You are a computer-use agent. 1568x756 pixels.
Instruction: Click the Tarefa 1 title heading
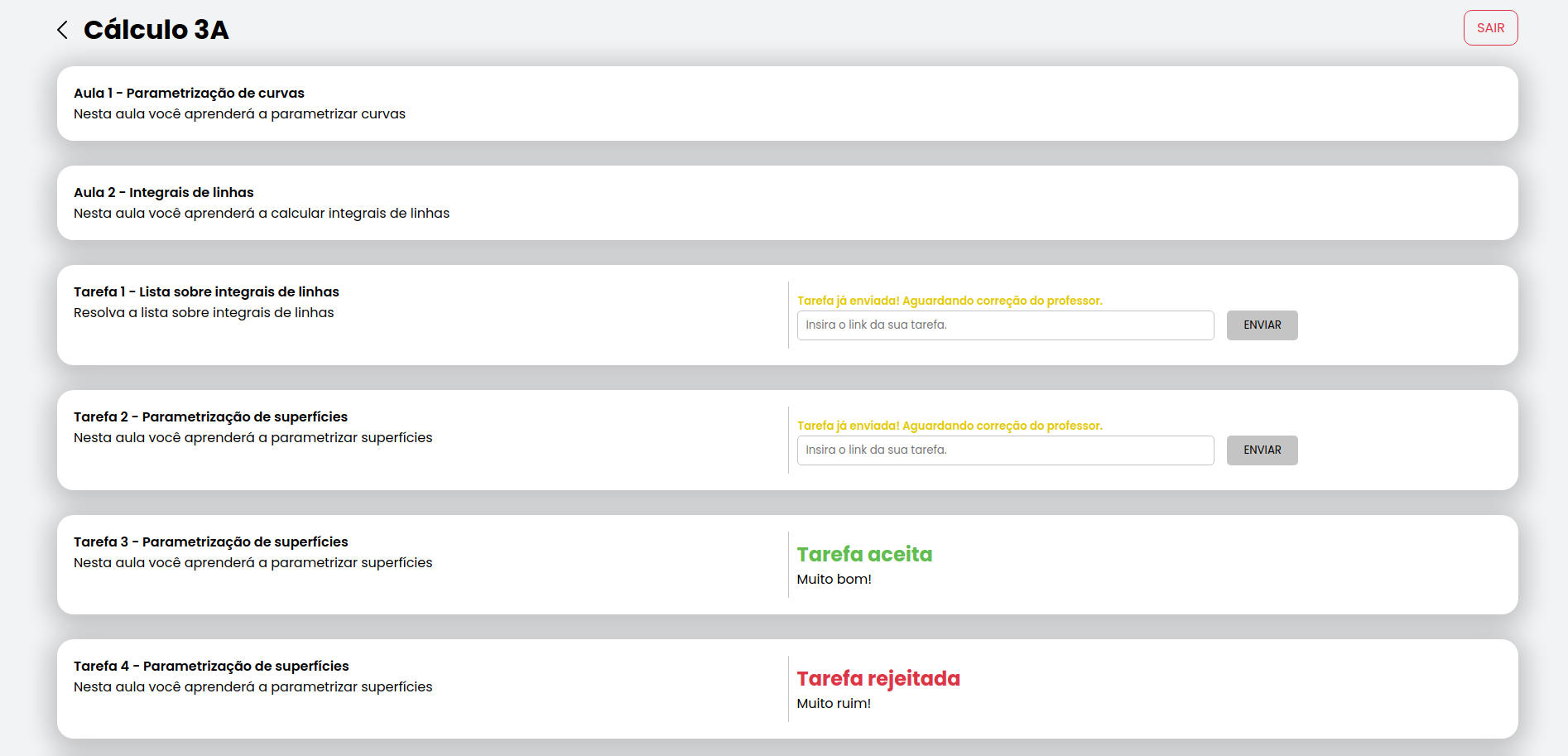pyautogui.click(x=206, y=291)
